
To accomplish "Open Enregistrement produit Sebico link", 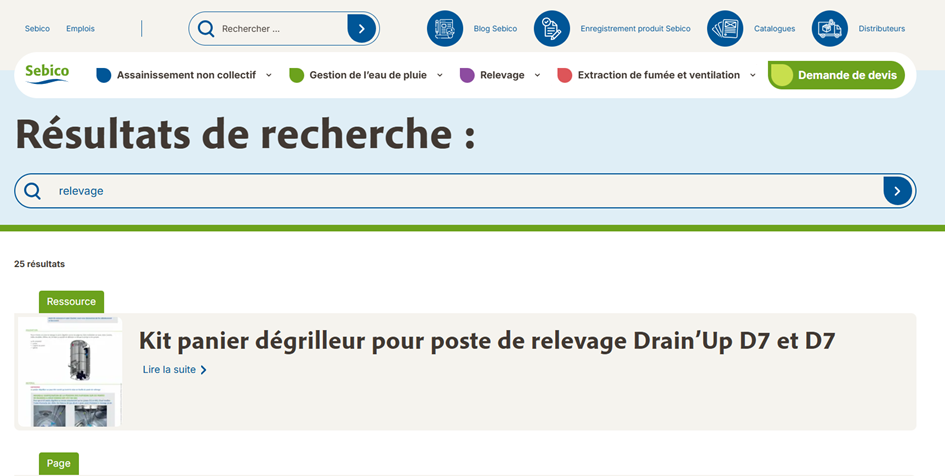I will point(635,28).
